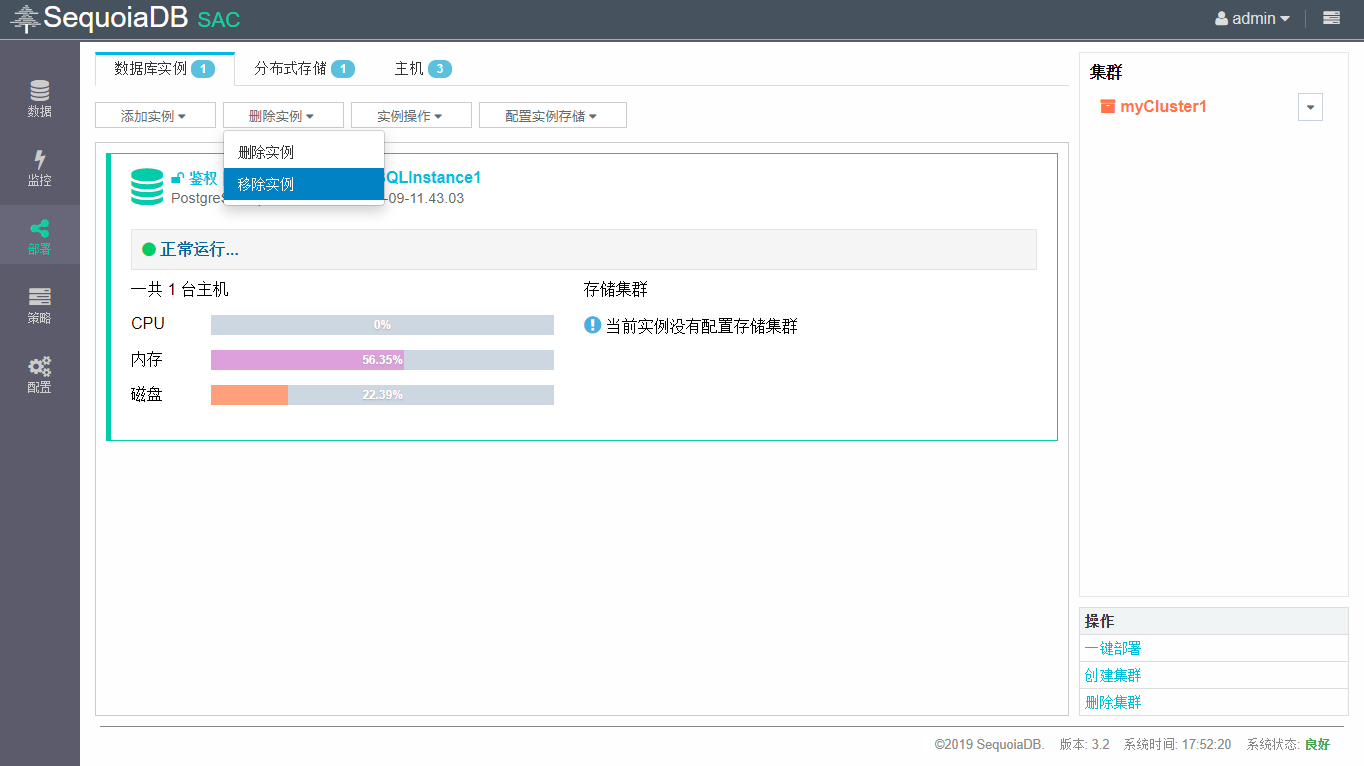Expand the admin user dropdown
The width and height of the screenshot is (1364, 766).
coord(1252,18)
